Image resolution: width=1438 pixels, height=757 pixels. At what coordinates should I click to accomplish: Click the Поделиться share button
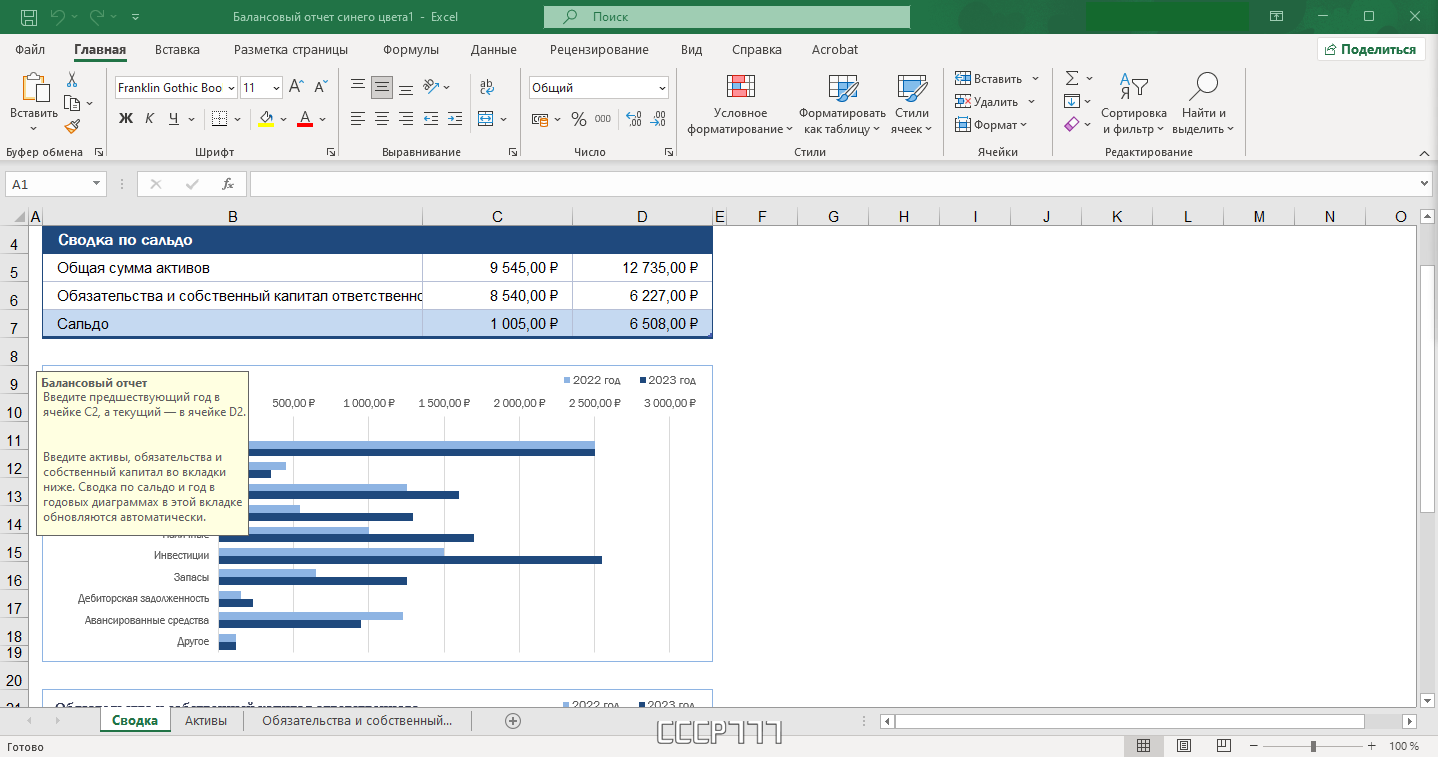pyautogui.click(x=1371, y=50)
